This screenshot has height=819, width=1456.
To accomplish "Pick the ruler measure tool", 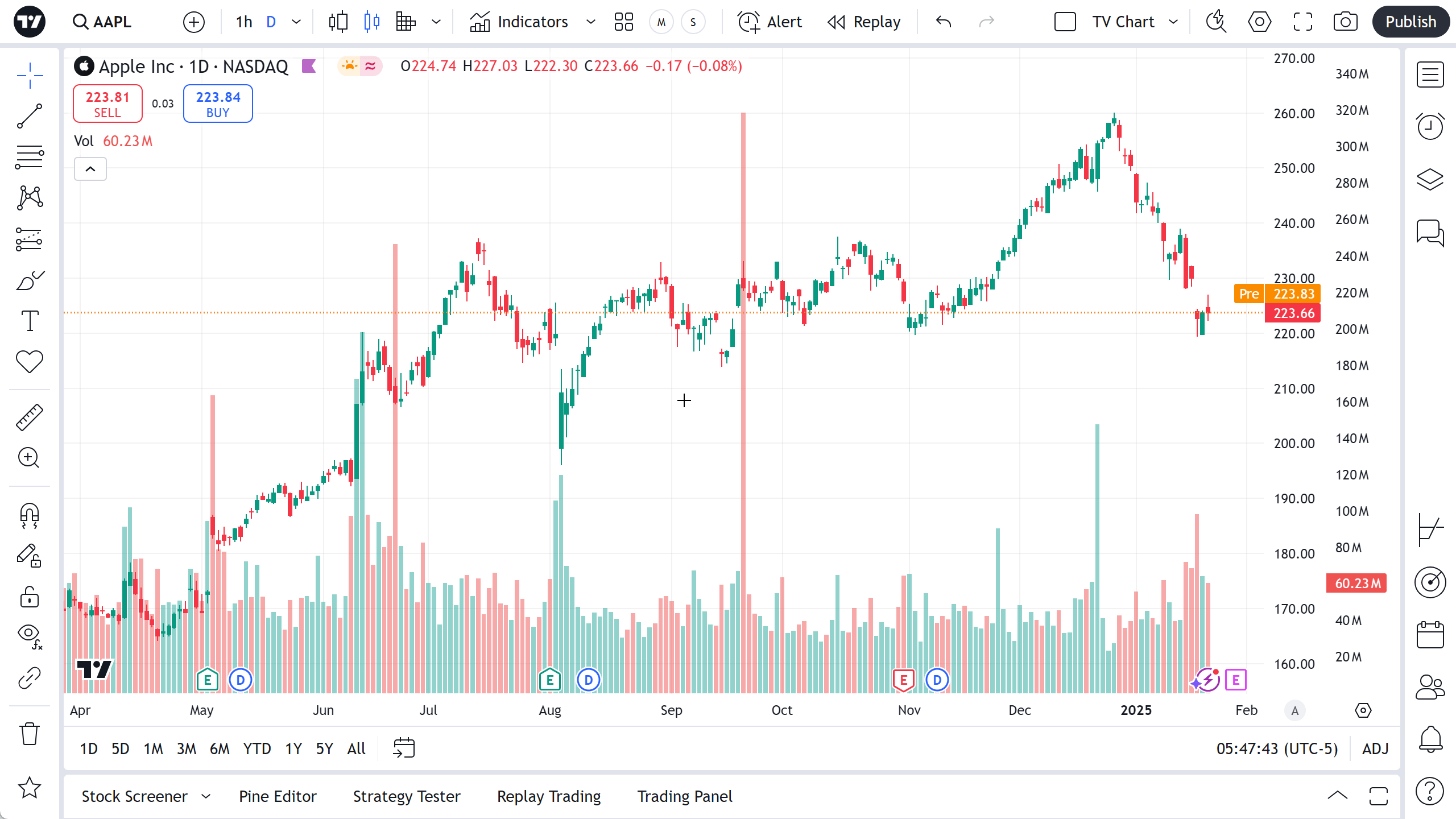I will 30,417.
